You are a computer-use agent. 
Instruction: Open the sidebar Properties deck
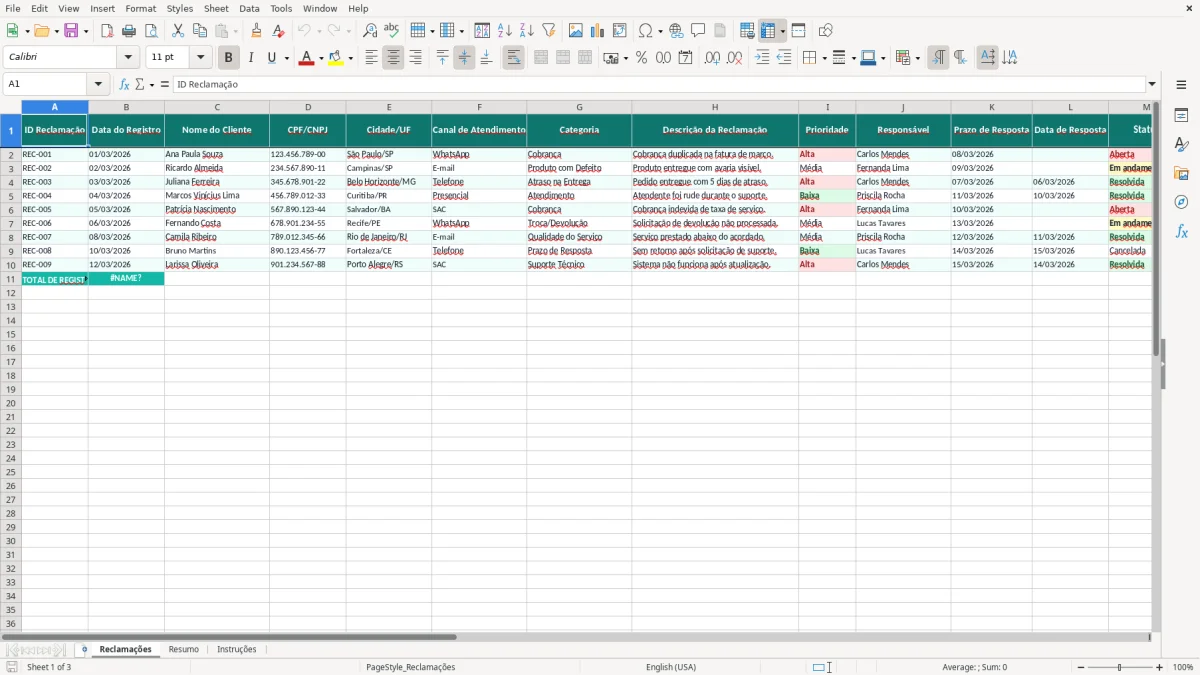1181,115
